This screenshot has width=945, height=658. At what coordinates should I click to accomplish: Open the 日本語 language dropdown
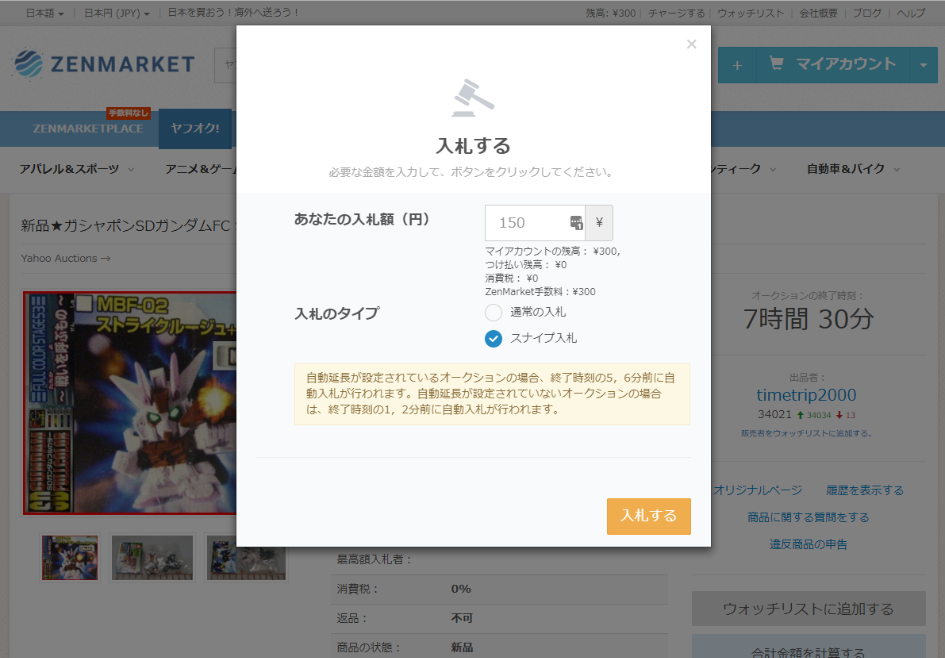[x=44, y=13]
